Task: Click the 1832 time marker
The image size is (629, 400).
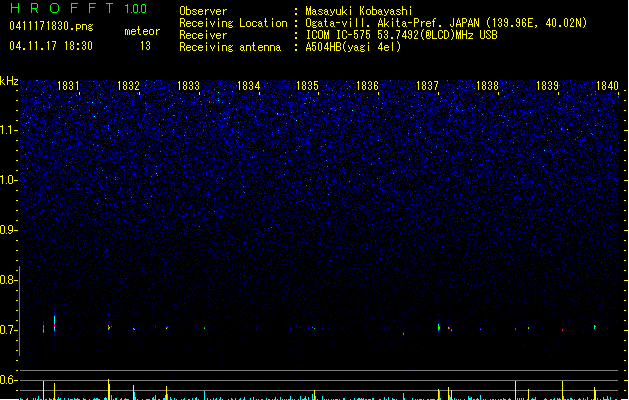Action: click(128, 86)
